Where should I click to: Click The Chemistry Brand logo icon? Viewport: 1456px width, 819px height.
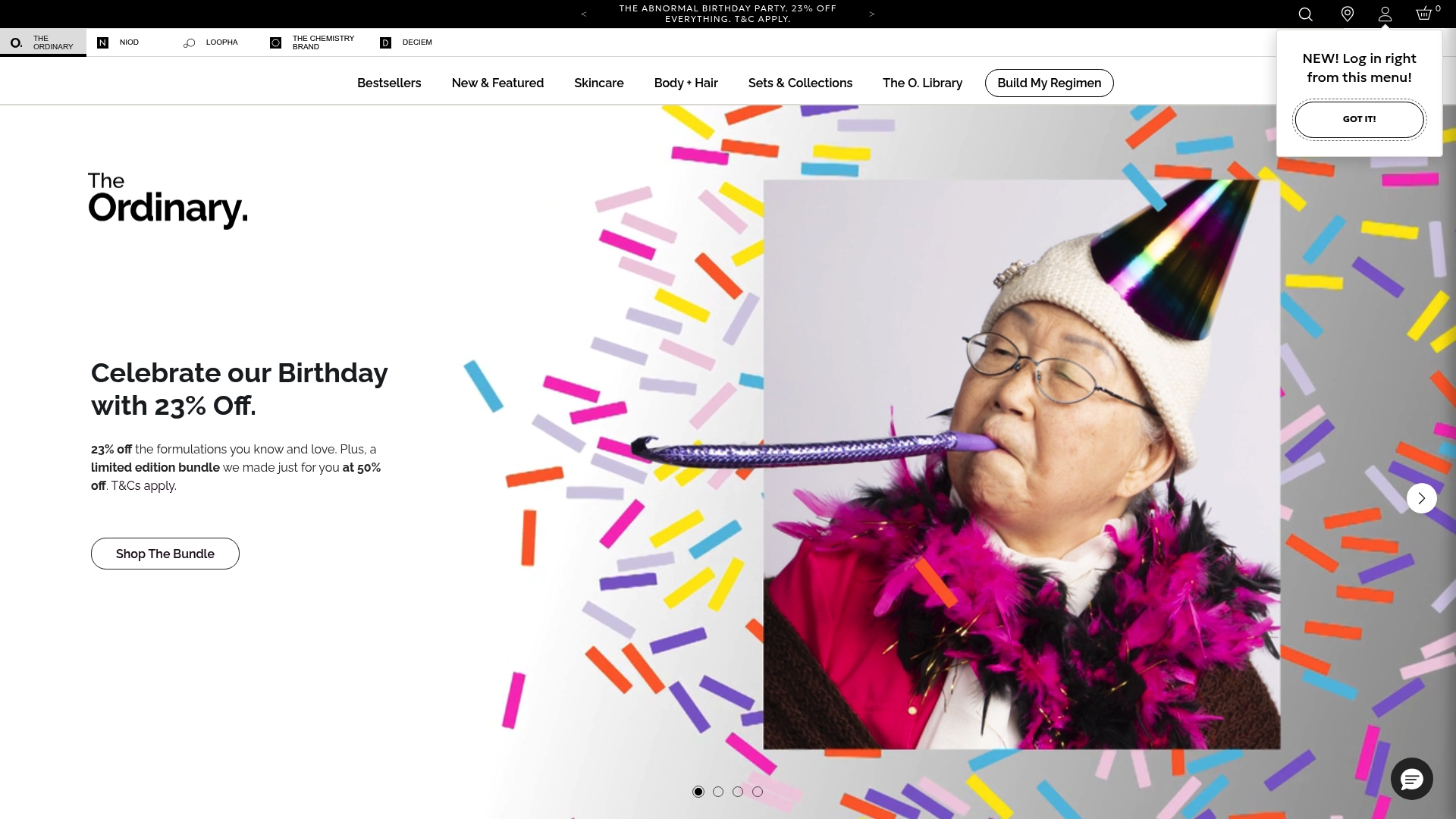276,42
